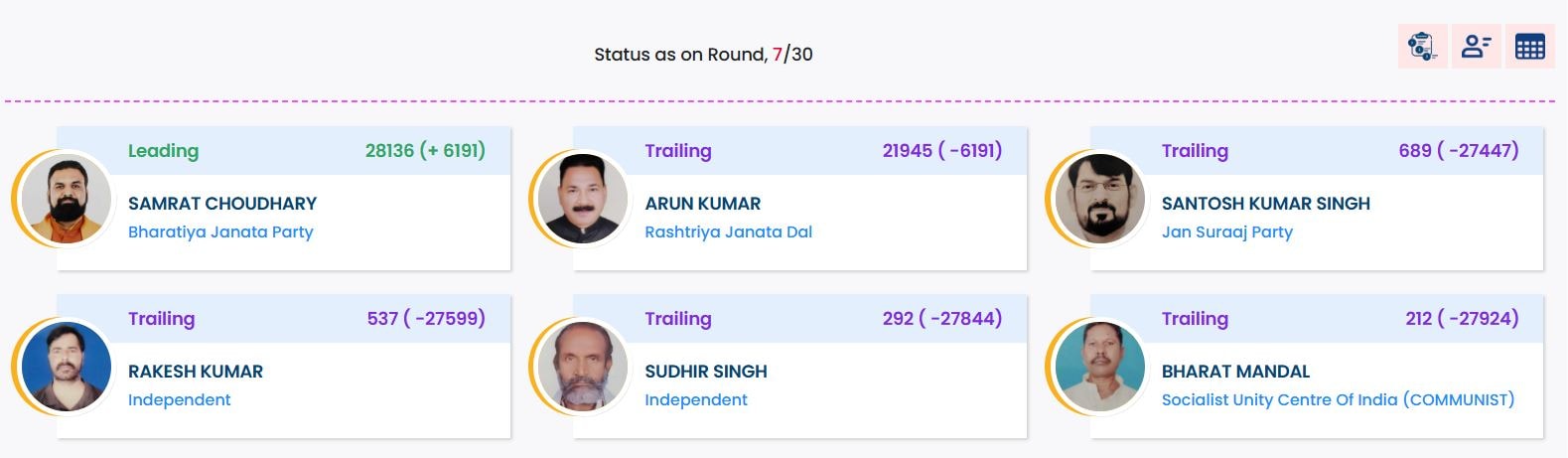
Task: Open Santosh Kumar Singh's photo
Action: pyautogui.click(x=1100, y=199)
